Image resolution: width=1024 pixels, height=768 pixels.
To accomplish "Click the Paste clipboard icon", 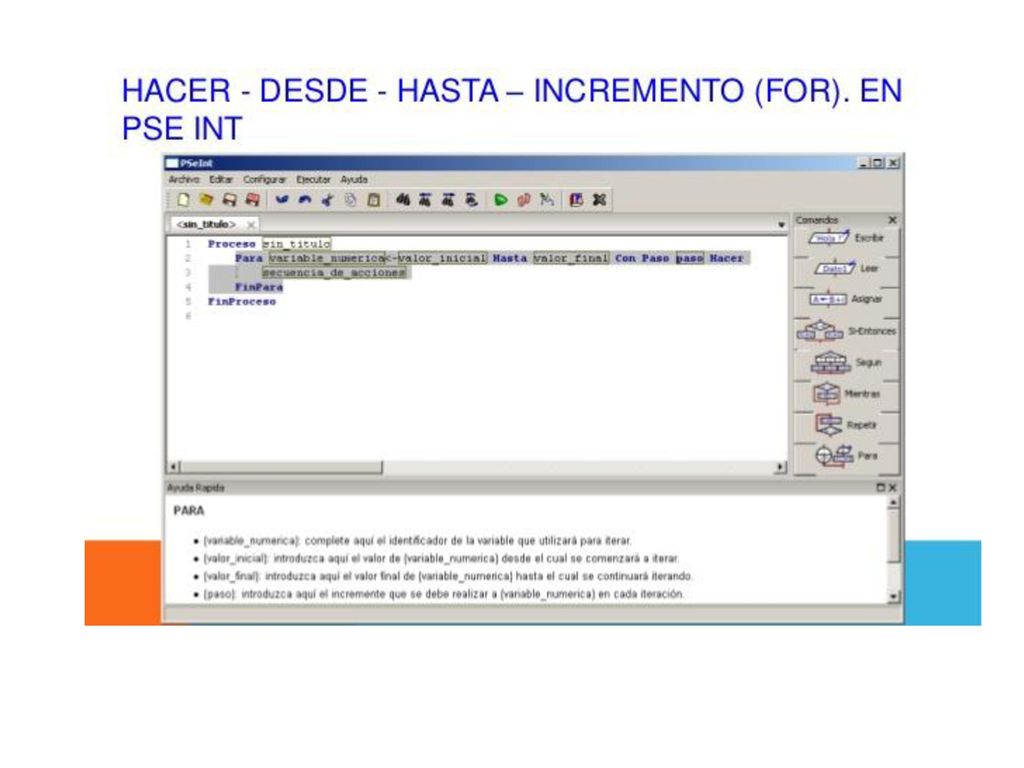I will 373,200.
